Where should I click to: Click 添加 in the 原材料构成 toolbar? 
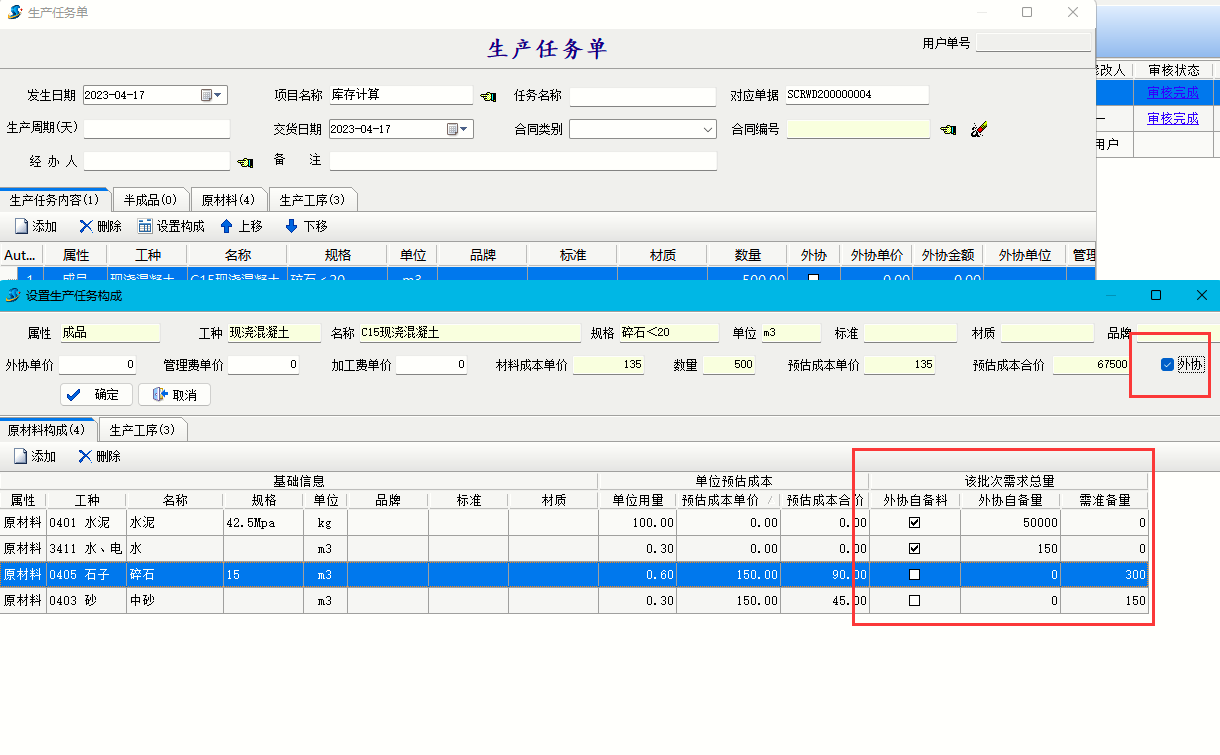pyautogui.click(x=34, y=456)
